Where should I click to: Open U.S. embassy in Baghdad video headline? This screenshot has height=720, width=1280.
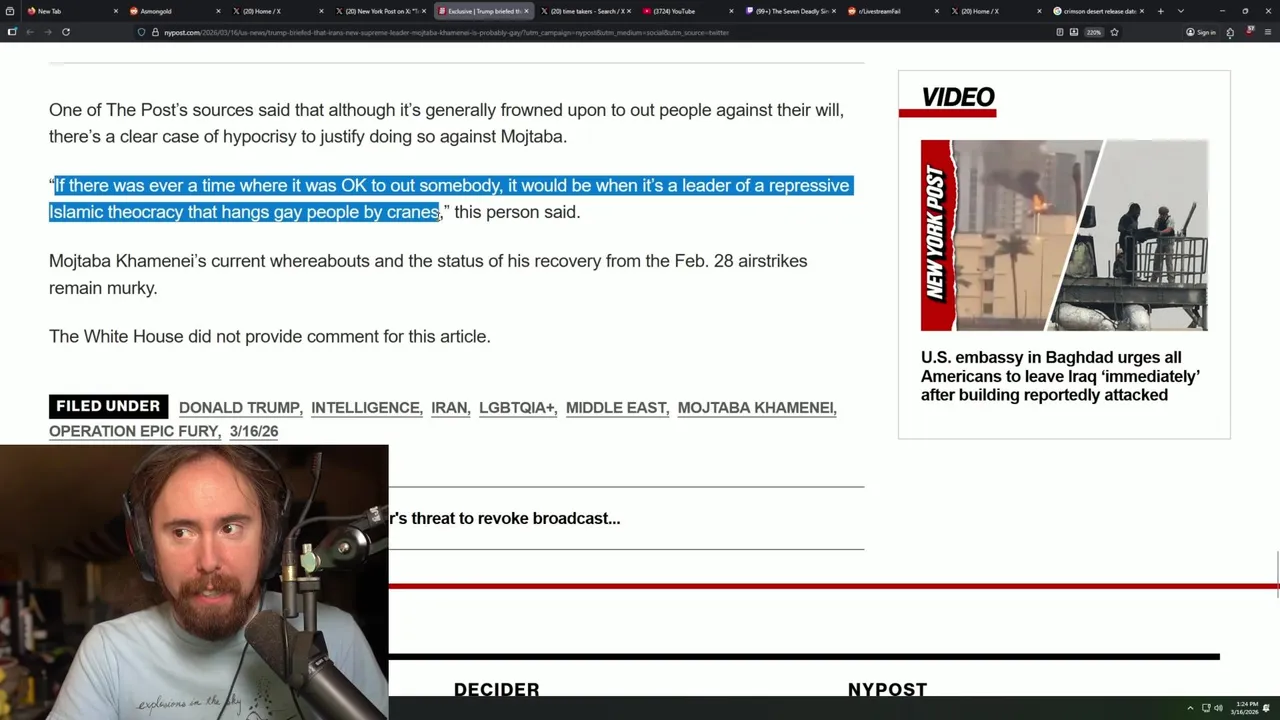(x=1060, y=376)
